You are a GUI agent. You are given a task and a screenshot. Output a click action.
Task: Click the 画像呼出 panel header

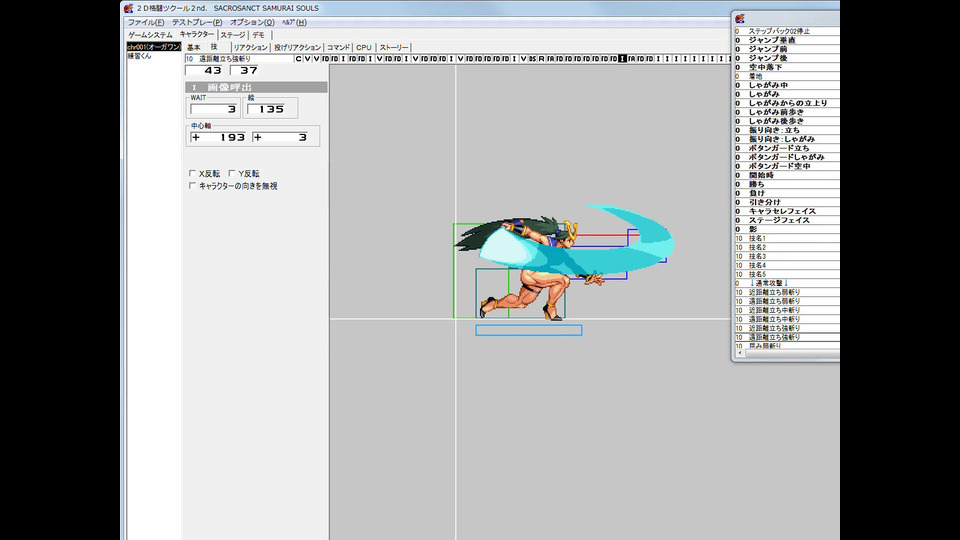click(256, 87)
